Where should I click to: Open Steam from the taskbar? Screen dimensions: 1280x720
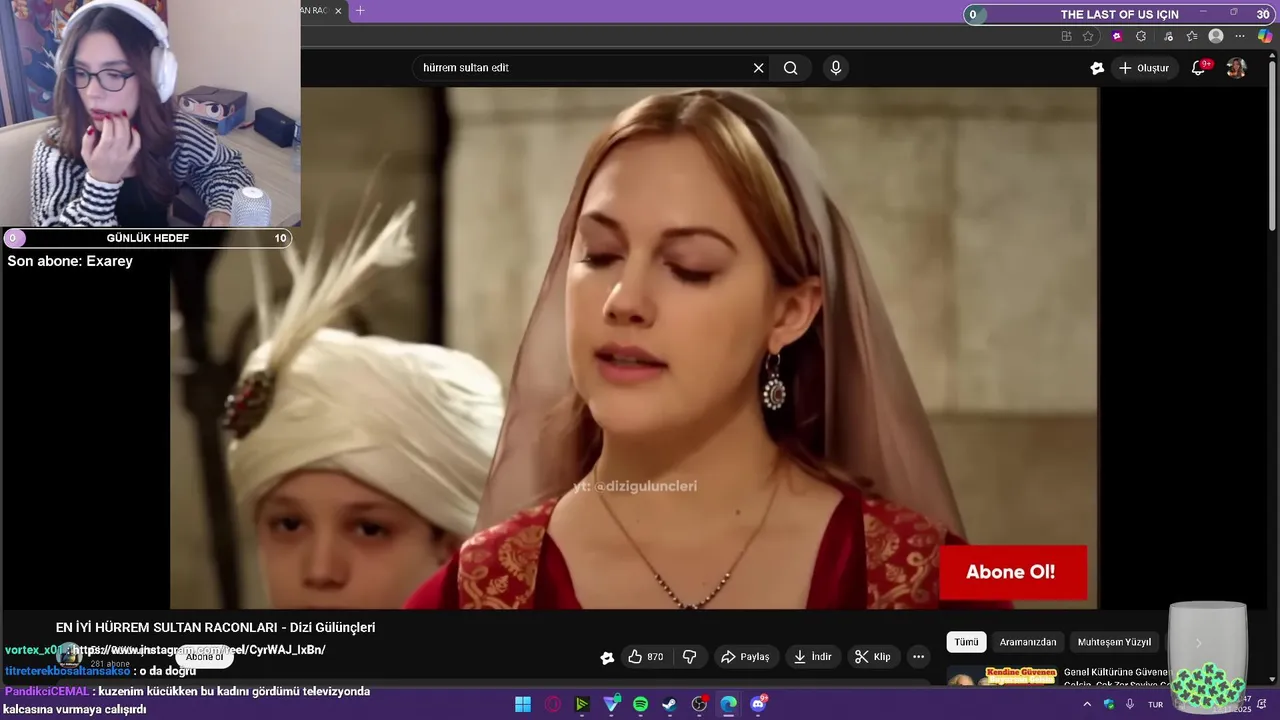click(670, 704)
